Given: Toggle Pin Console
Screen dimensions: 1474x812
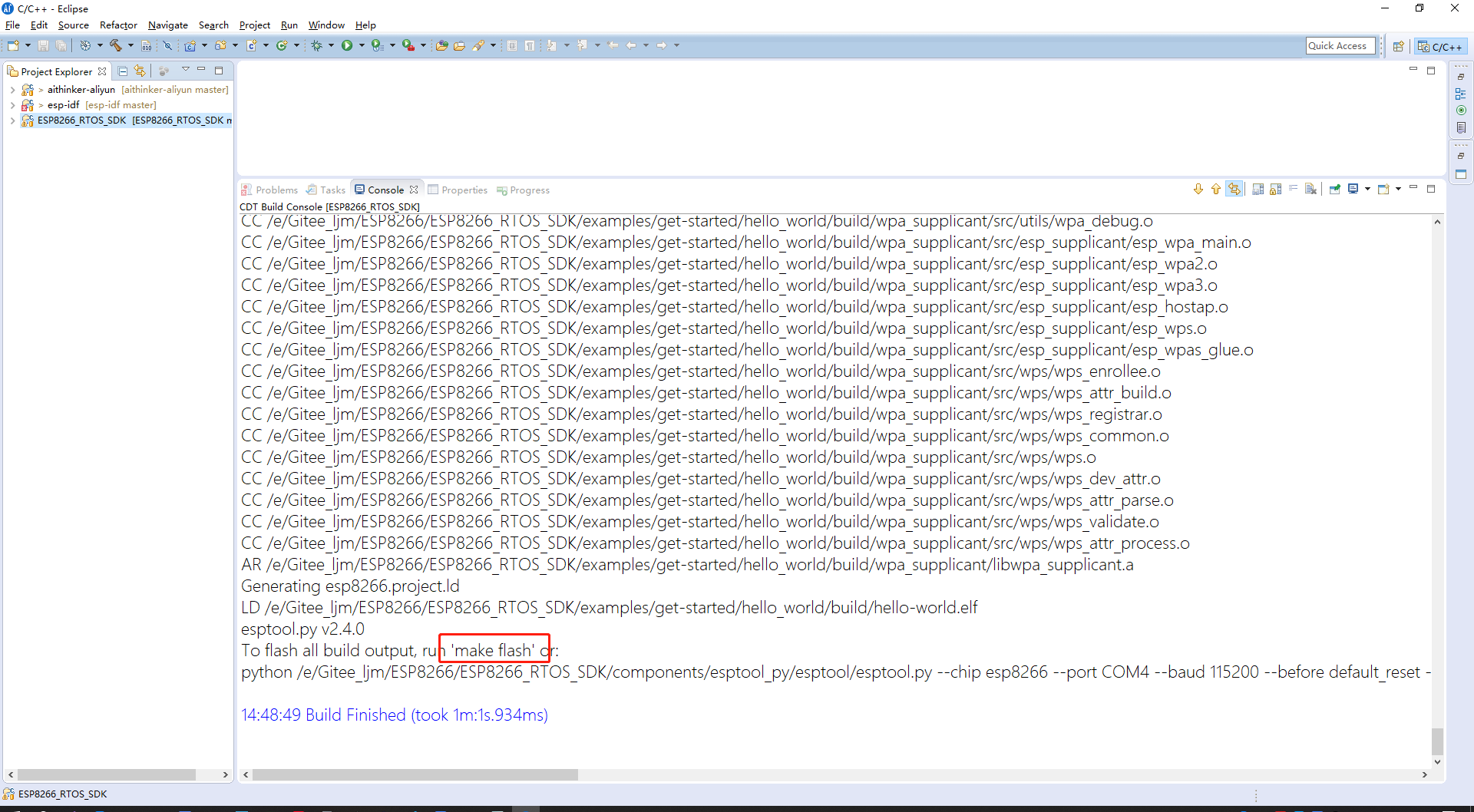Looking at the screenshot, I should [x=1335, y=190].
